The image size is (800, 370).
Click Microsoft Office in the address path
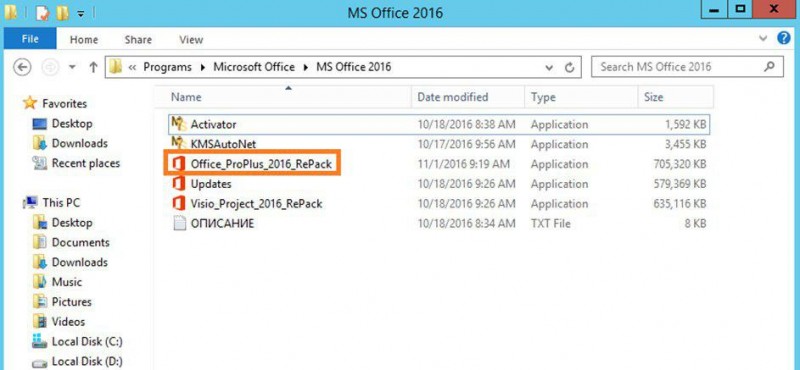coord(254,67)
